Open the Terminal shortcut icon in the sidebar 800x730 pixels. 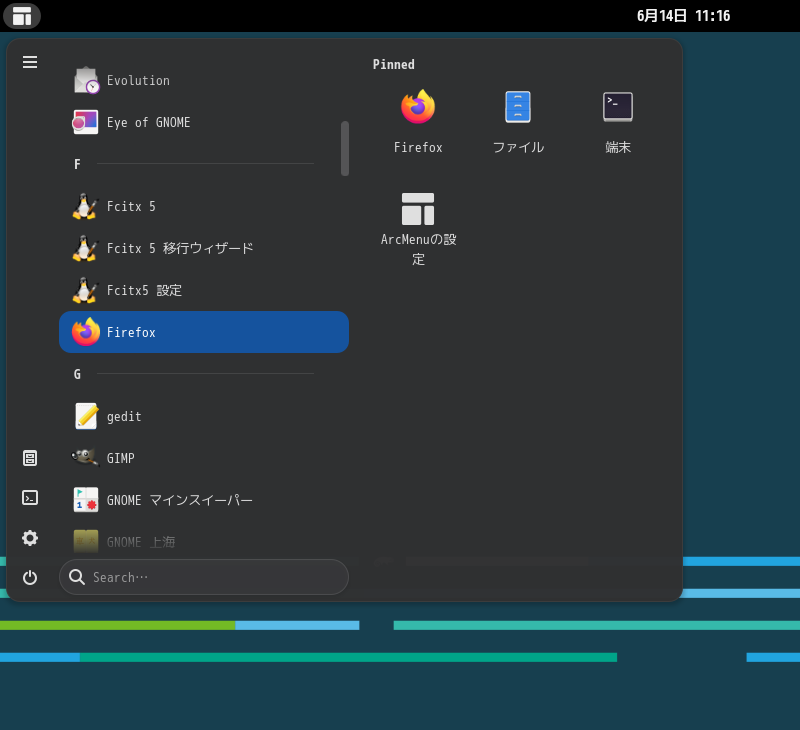tap(30, 498)
